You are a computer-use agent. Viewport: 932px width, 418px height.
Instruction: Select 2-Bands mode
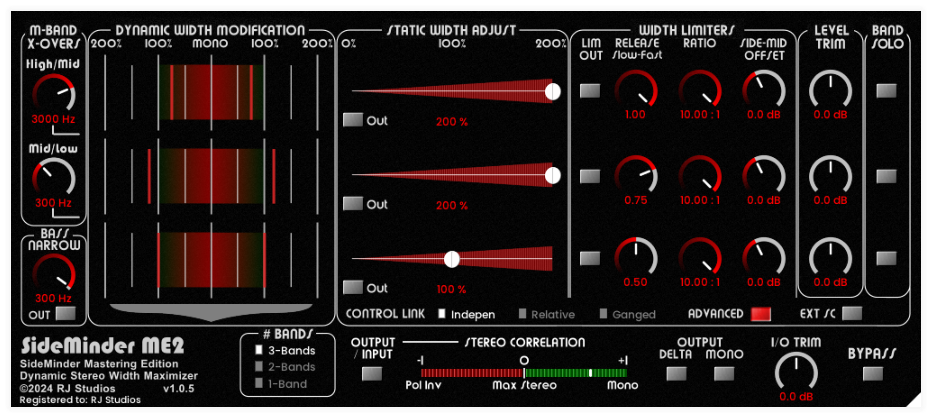[x=260, y=367]
